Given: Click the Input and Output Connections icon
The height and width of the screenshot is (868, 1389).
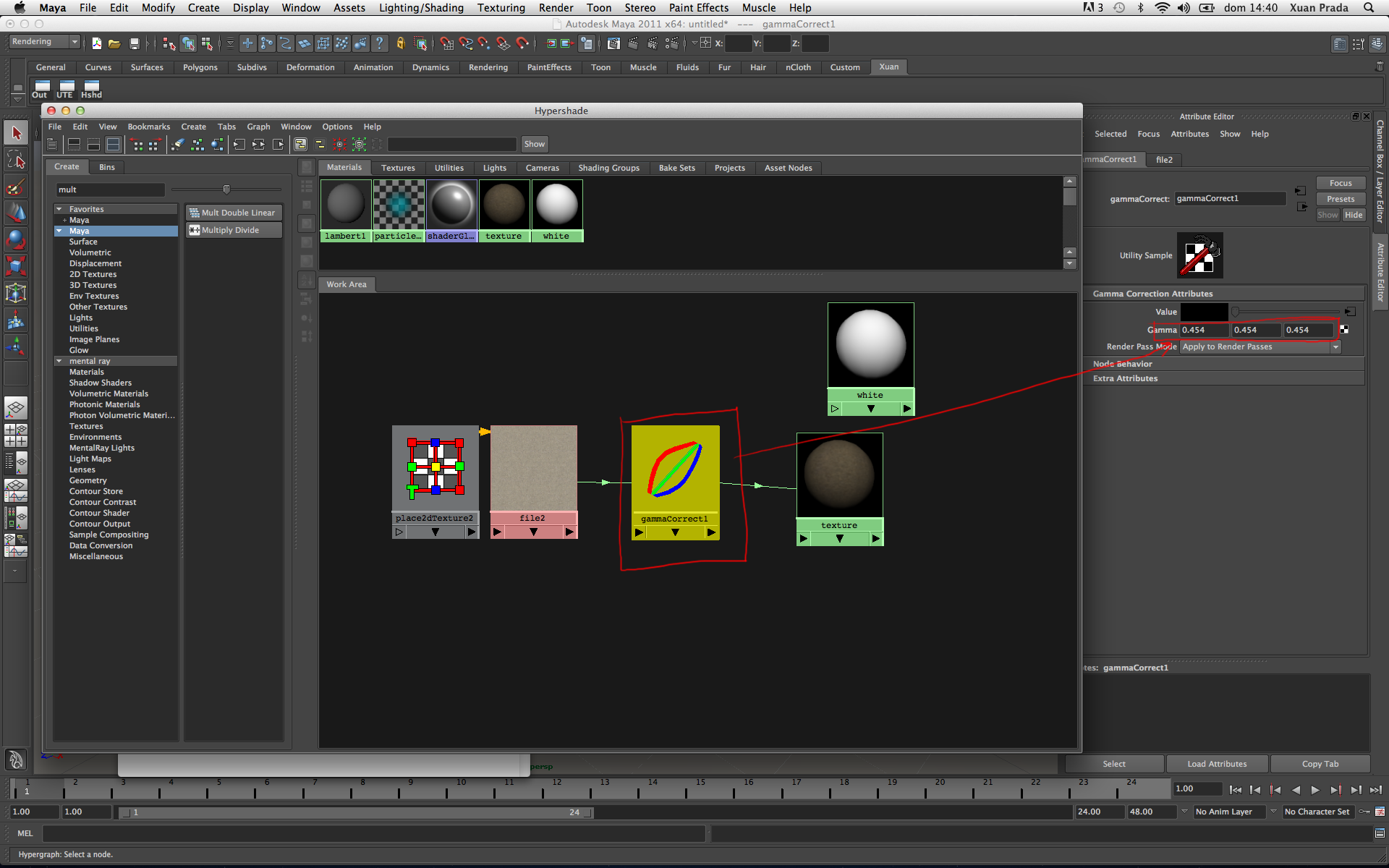Looking at the screenshot, I should point(258,145).
